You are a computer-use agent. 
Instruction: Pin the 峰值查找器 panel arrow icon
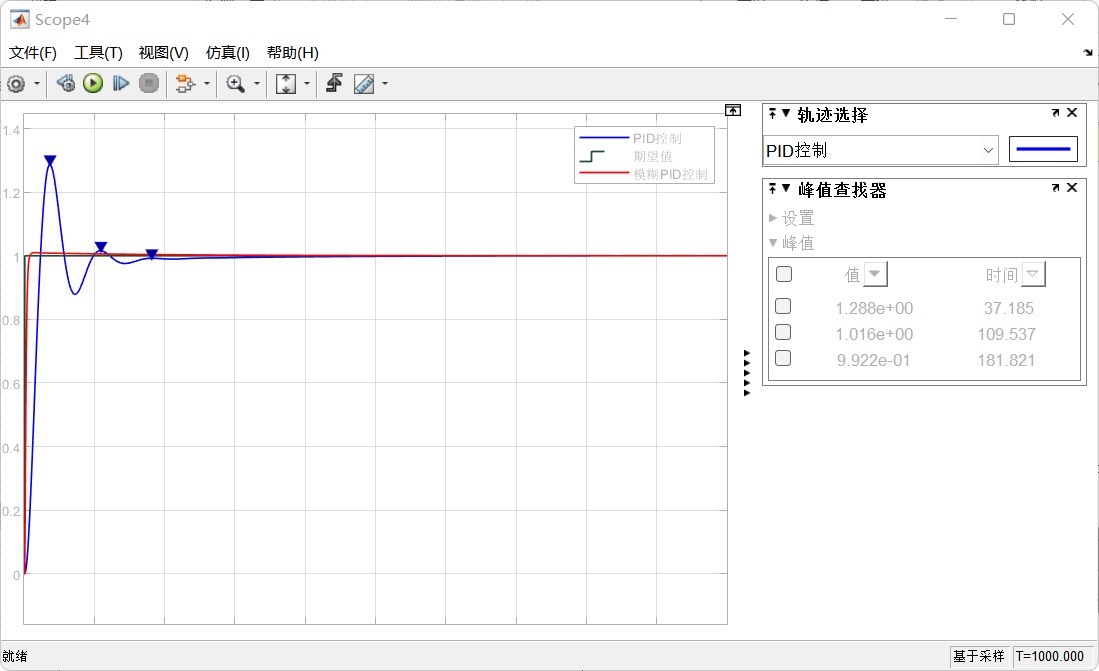pyautogui.click(x=772, y=188)
